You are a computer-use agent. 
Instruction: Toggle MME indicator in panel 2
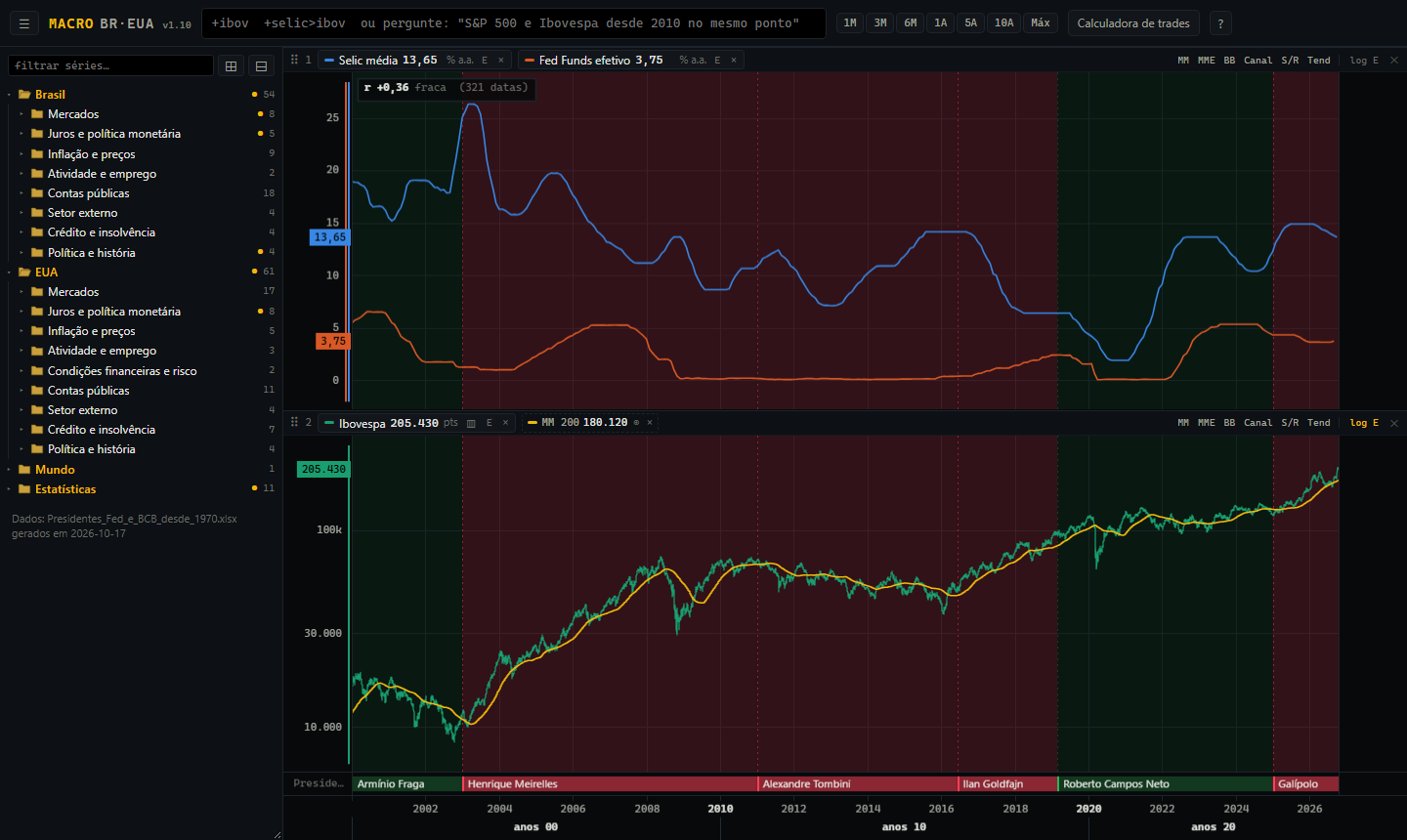click(x=1207, y=423)
